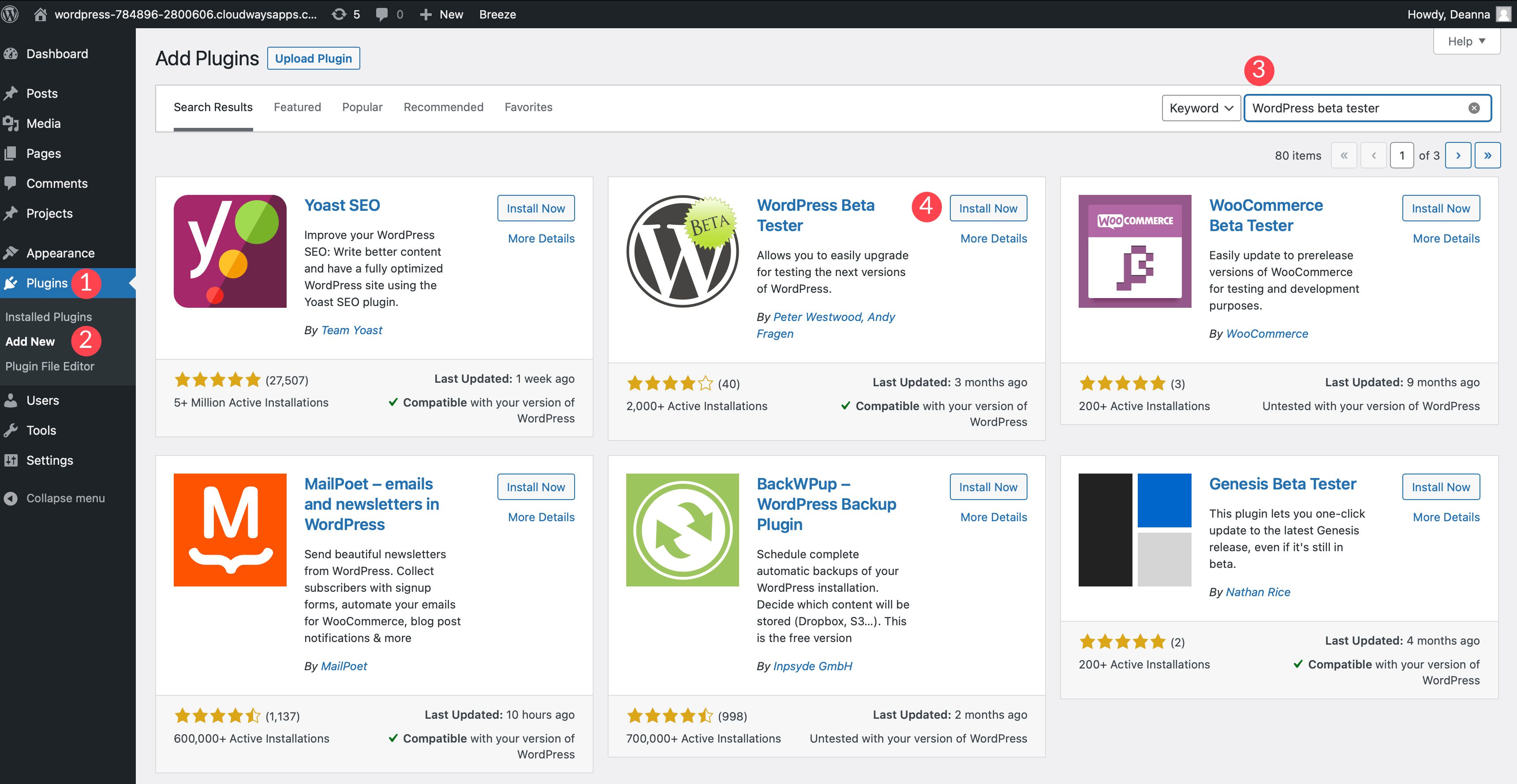The width and height of the screenshot is (1517, 784).
Task: Click Upload Plugin button
Action: 313,57
